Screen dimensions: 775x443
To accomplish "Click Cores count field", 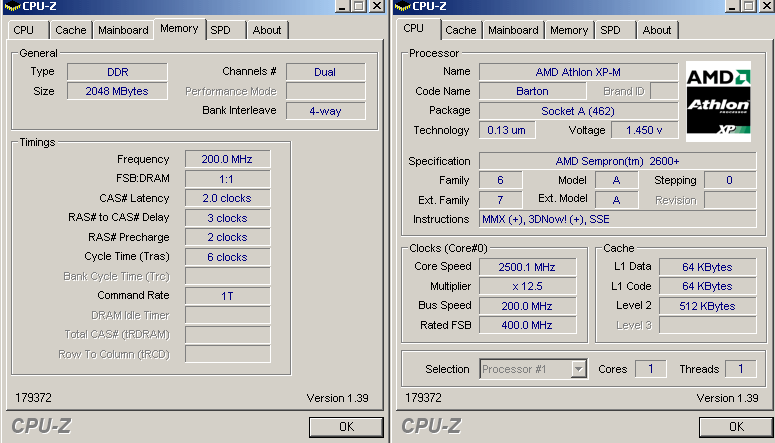I will click(650, 369).
